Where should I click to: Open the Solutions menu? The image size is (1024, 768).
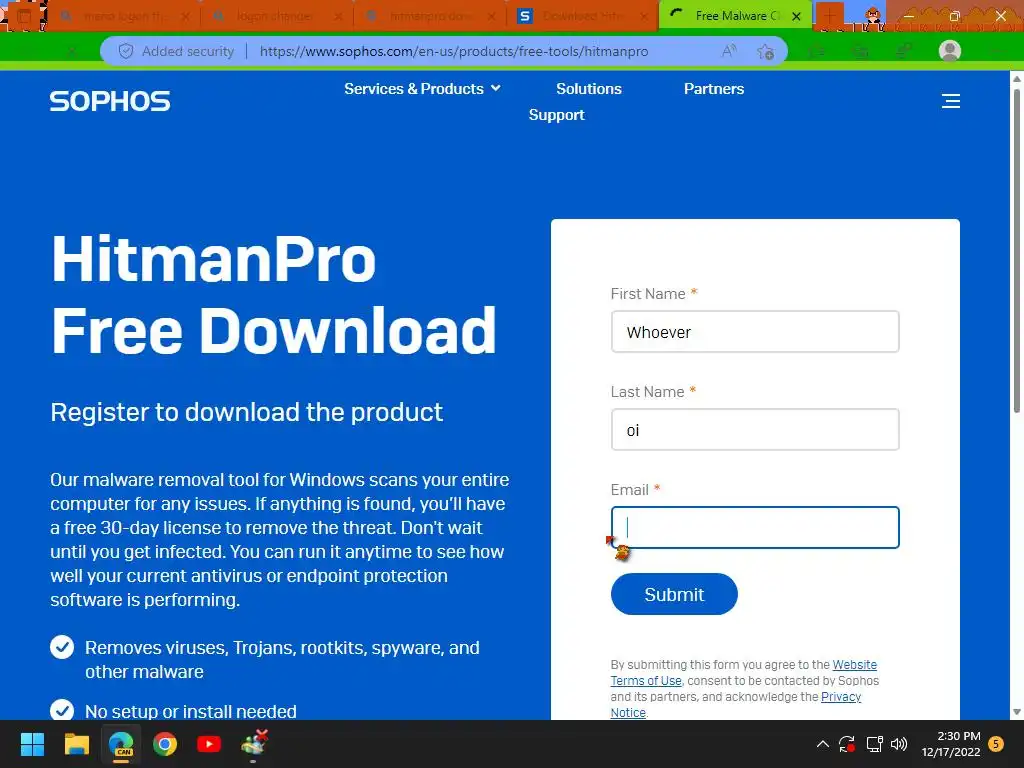[588, 89]
